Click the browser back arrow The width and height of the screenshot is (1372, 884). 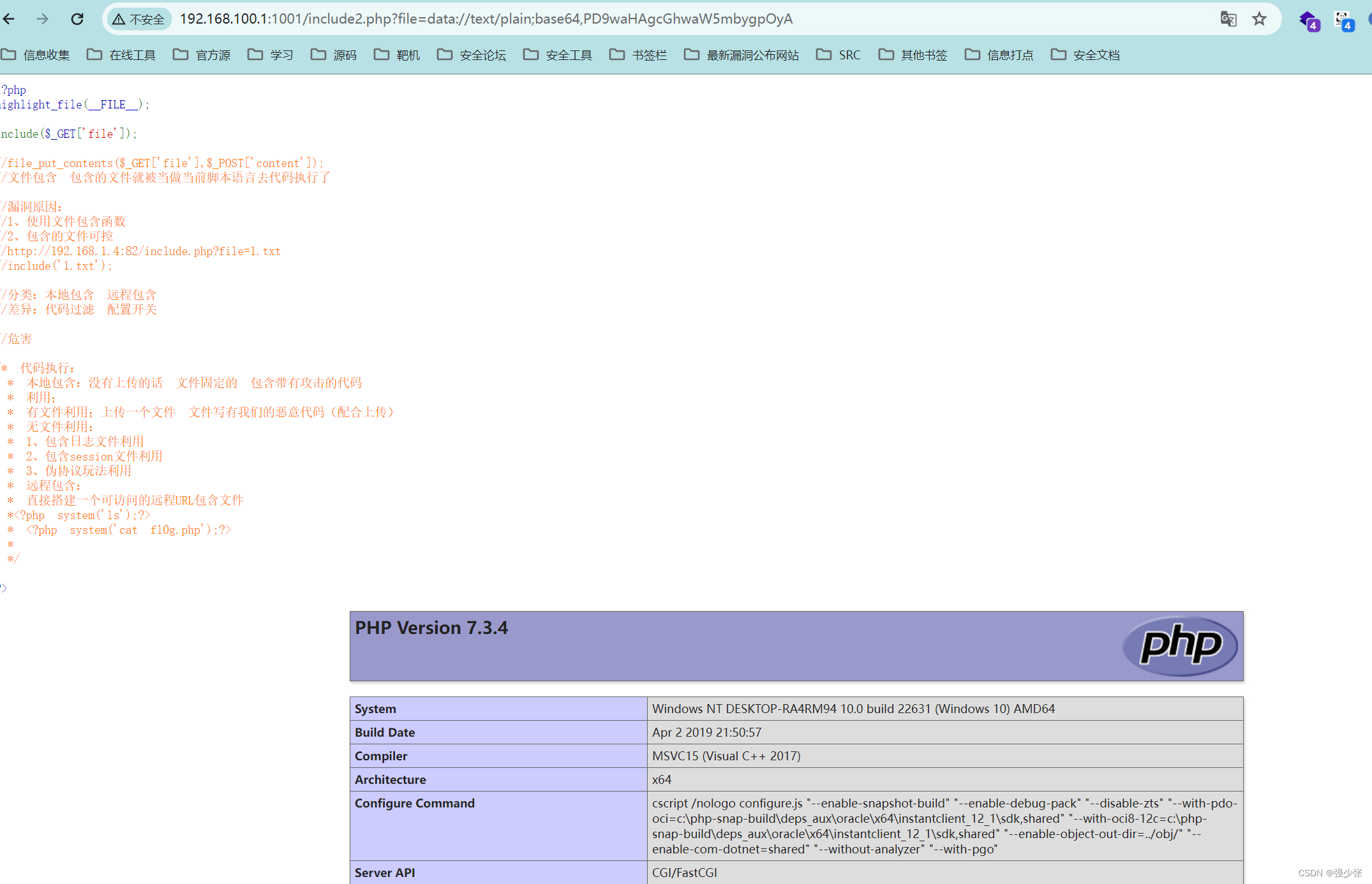[x=9, y=19]
